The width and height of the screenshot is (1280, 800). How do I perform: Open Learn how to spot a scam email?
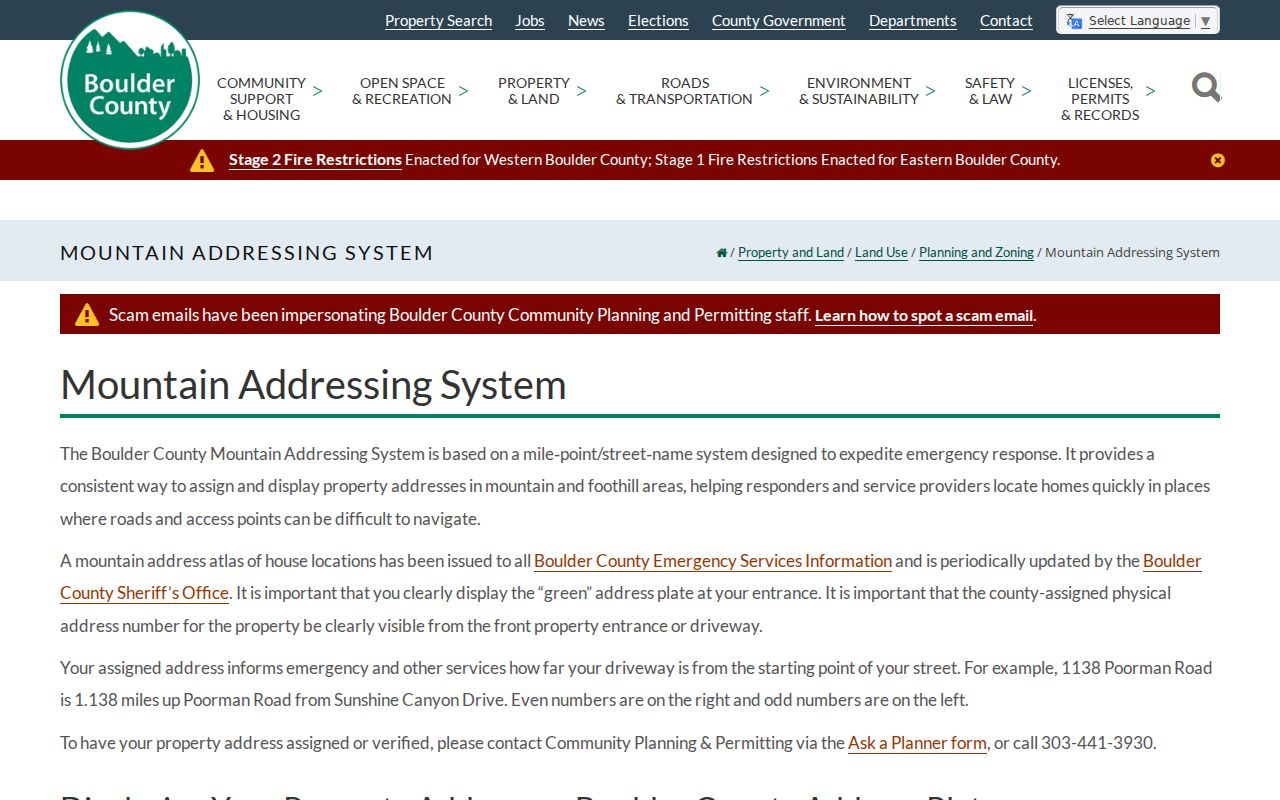pyautogui.click(x=924, y=316)
